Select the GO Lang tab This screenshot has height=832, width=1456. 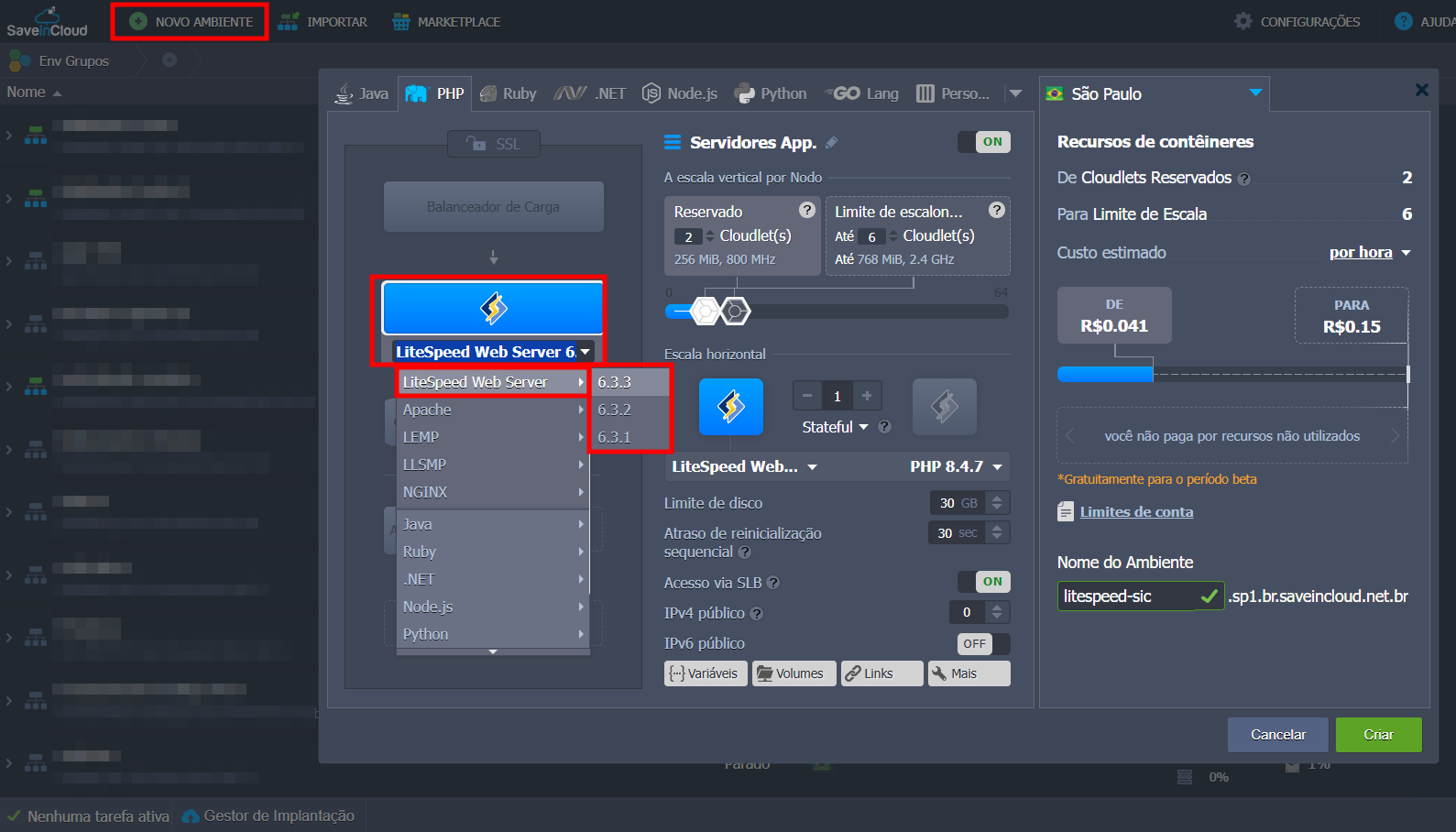tap(861, 93)
